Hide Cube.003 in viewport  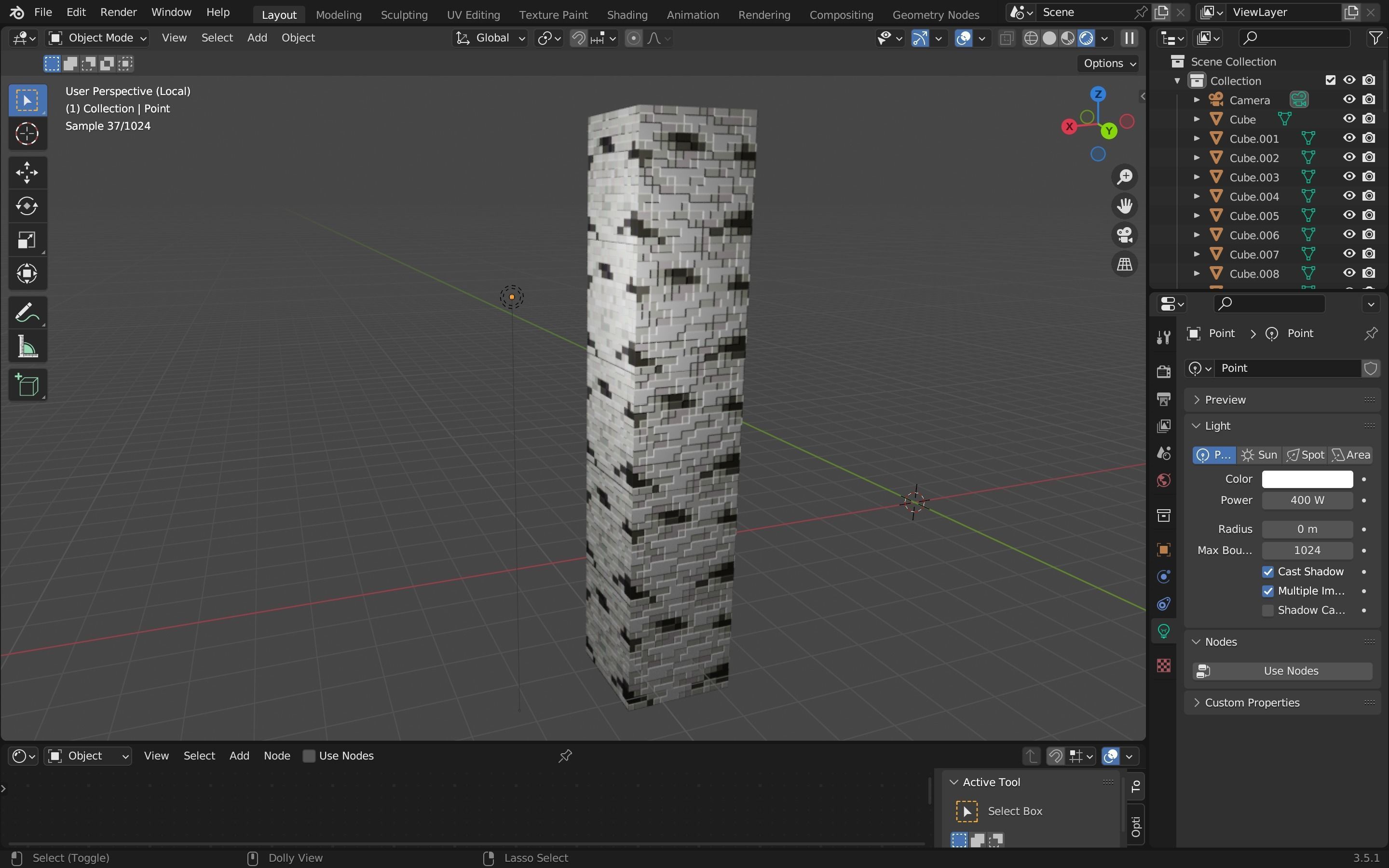(1349, 177)
